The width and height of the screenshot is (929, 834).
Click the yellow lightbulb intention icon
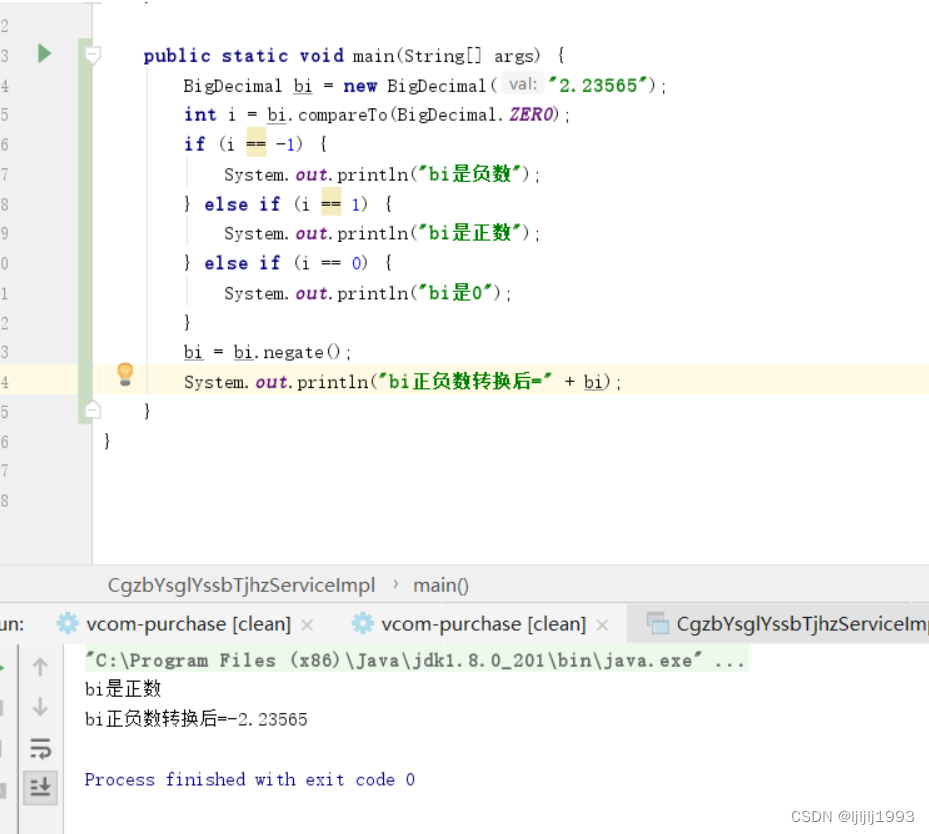pos(125,375)
